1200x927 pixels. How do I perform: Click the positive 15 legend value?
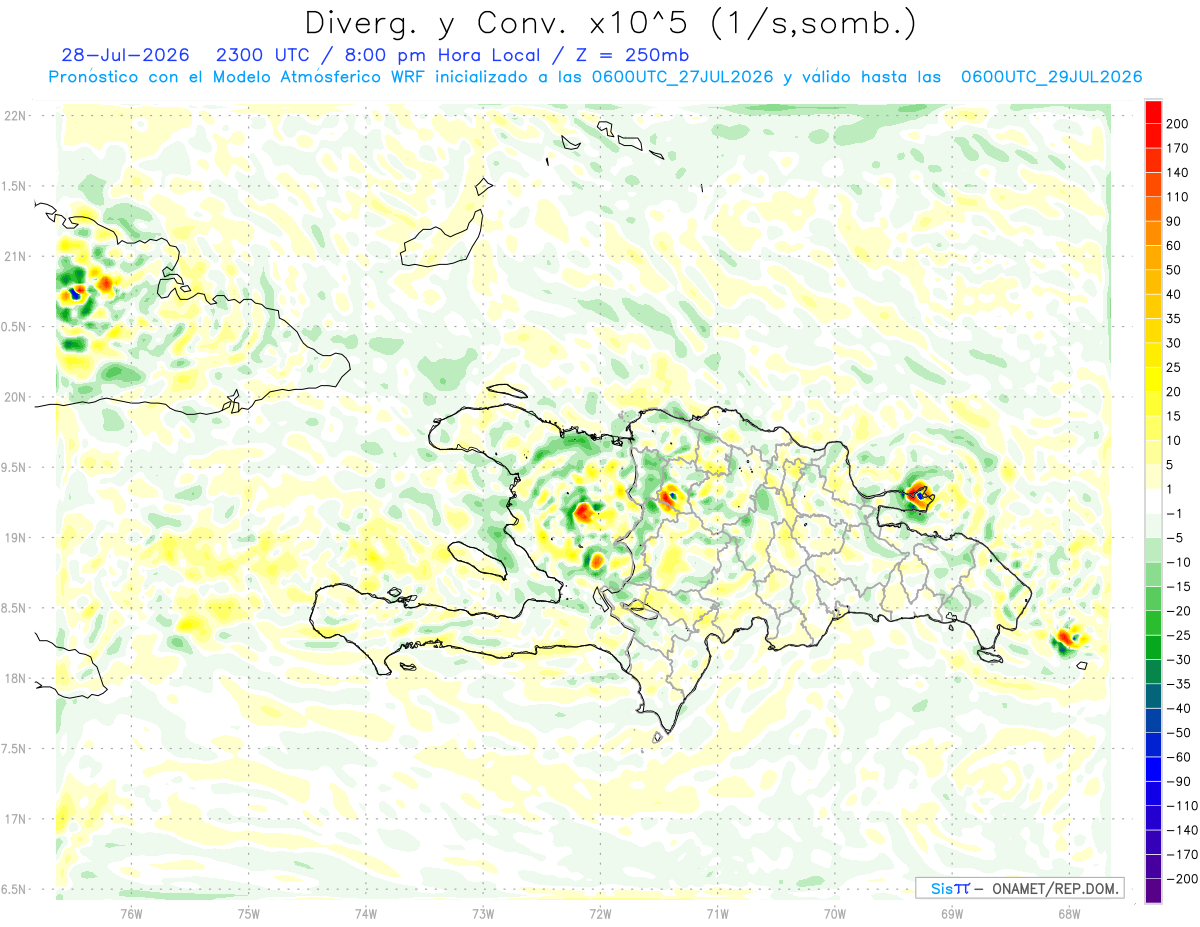pyautogui.click(x=1174, y=416)
